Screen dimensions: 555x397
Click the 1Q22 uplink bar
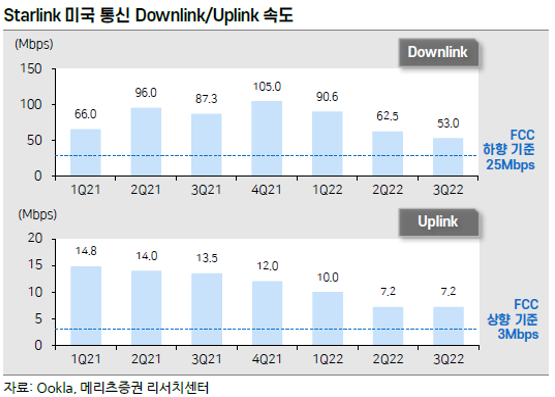(328, 318)
